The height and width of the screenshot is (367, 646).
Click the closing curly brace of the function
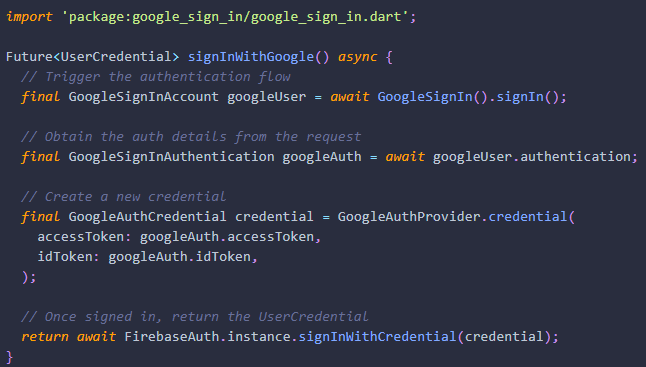(x=9, y=357)
